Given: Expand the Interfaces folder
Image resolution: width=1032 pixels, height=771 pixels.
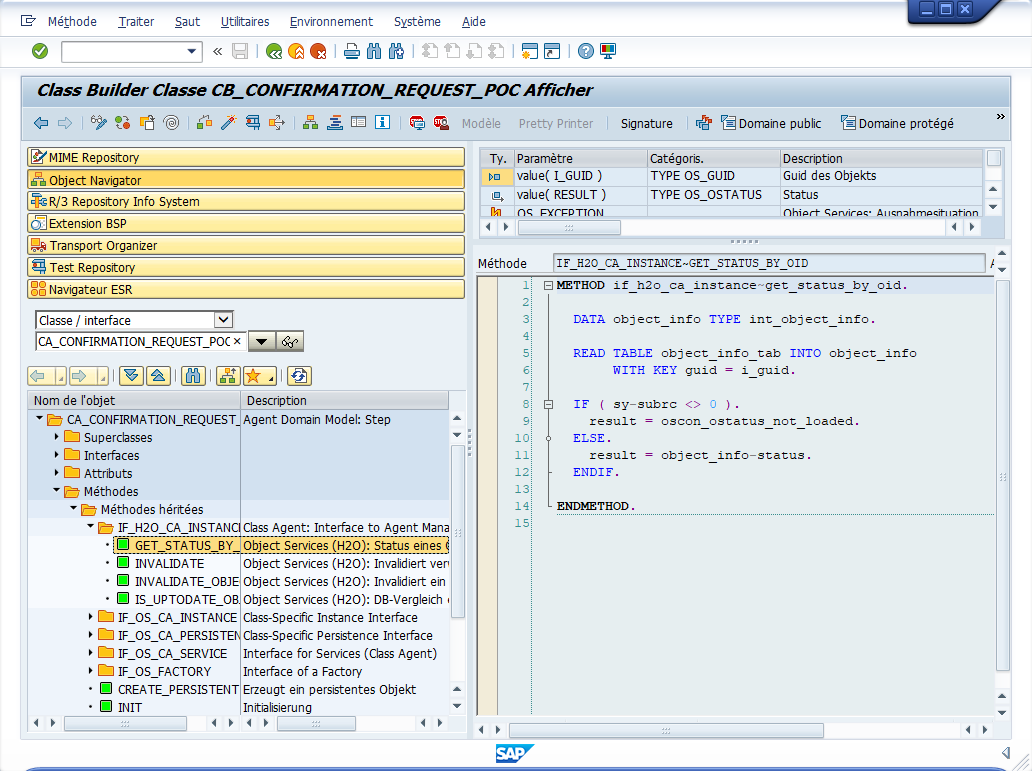Looking at the screenshot, I should click(57, 455).
